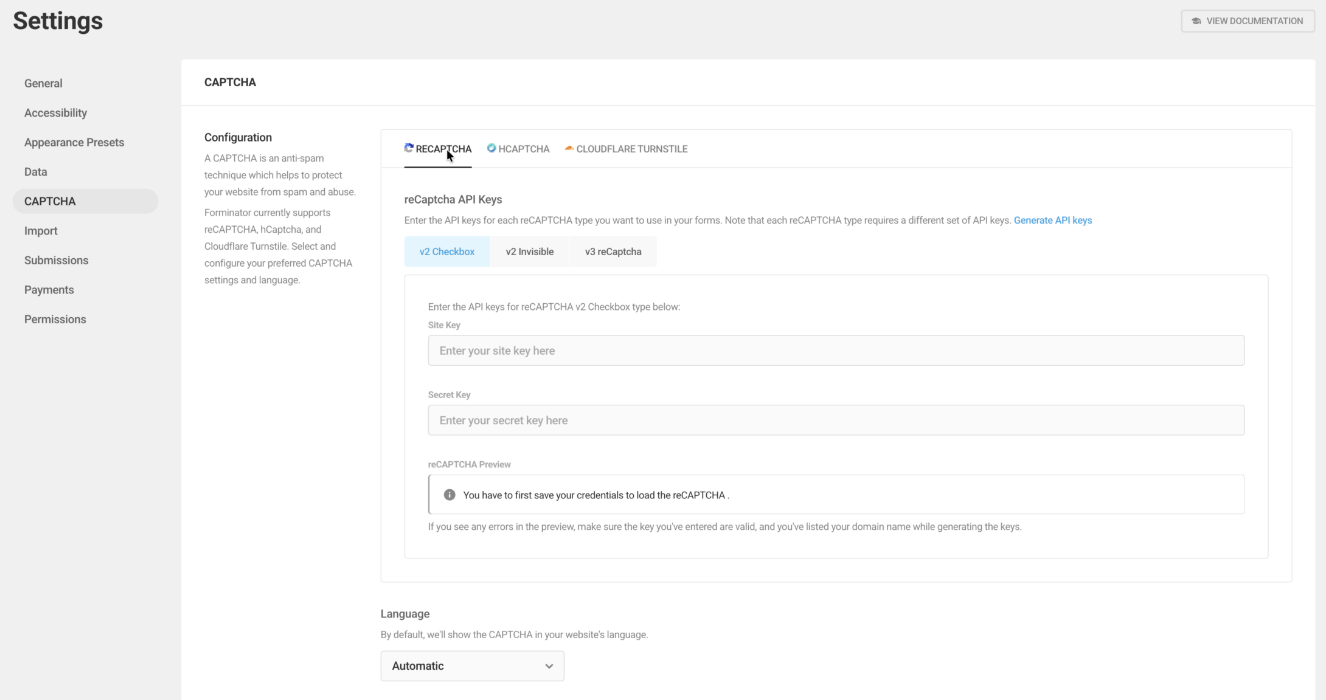Open the Language dropdown set to Automatic
1326x700 pixels.
pyautogui.click(x=472, y=666)
